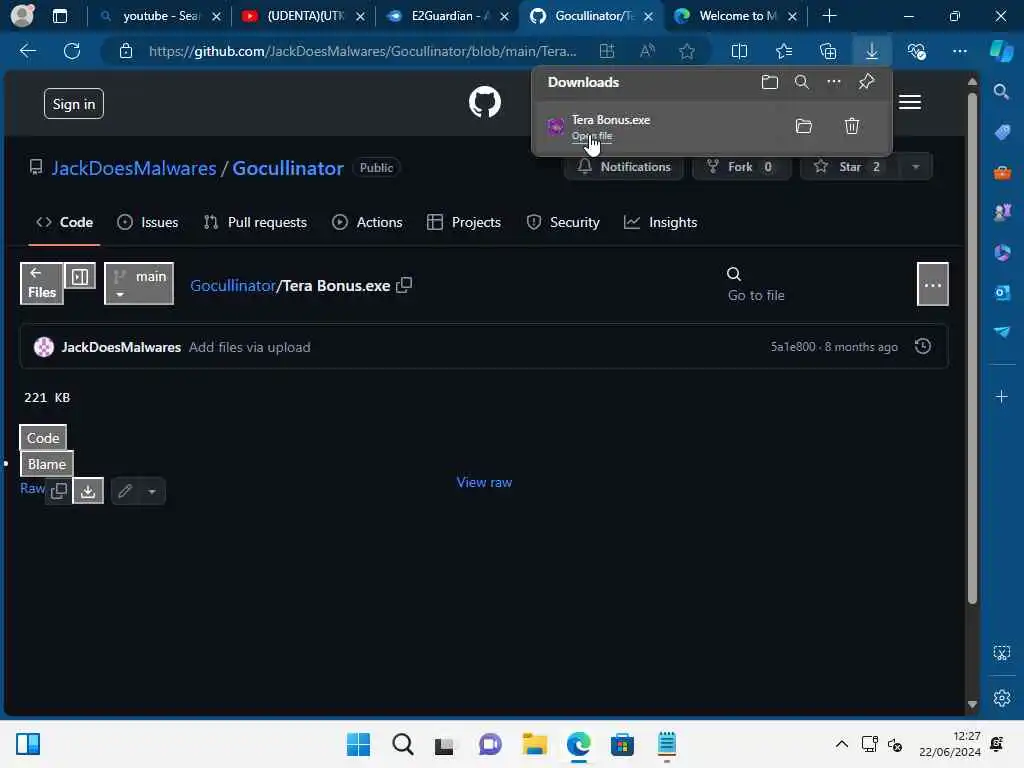Show Tera Bonus.exe in folder
1024x768 pixels.
804,126
